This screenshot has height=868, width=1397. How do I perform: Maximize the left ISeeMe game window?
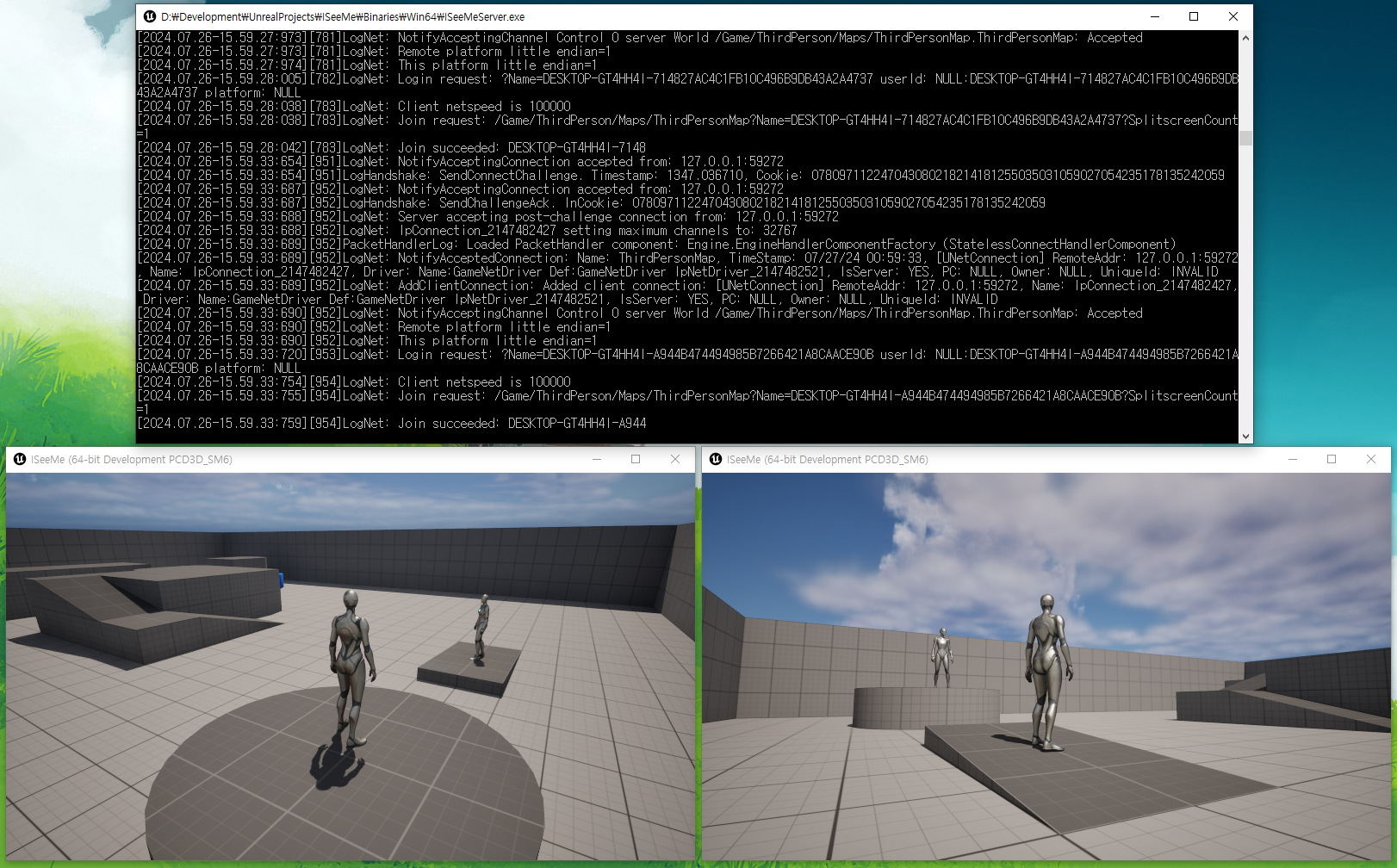pyautogui.click(x=636, y=459)
